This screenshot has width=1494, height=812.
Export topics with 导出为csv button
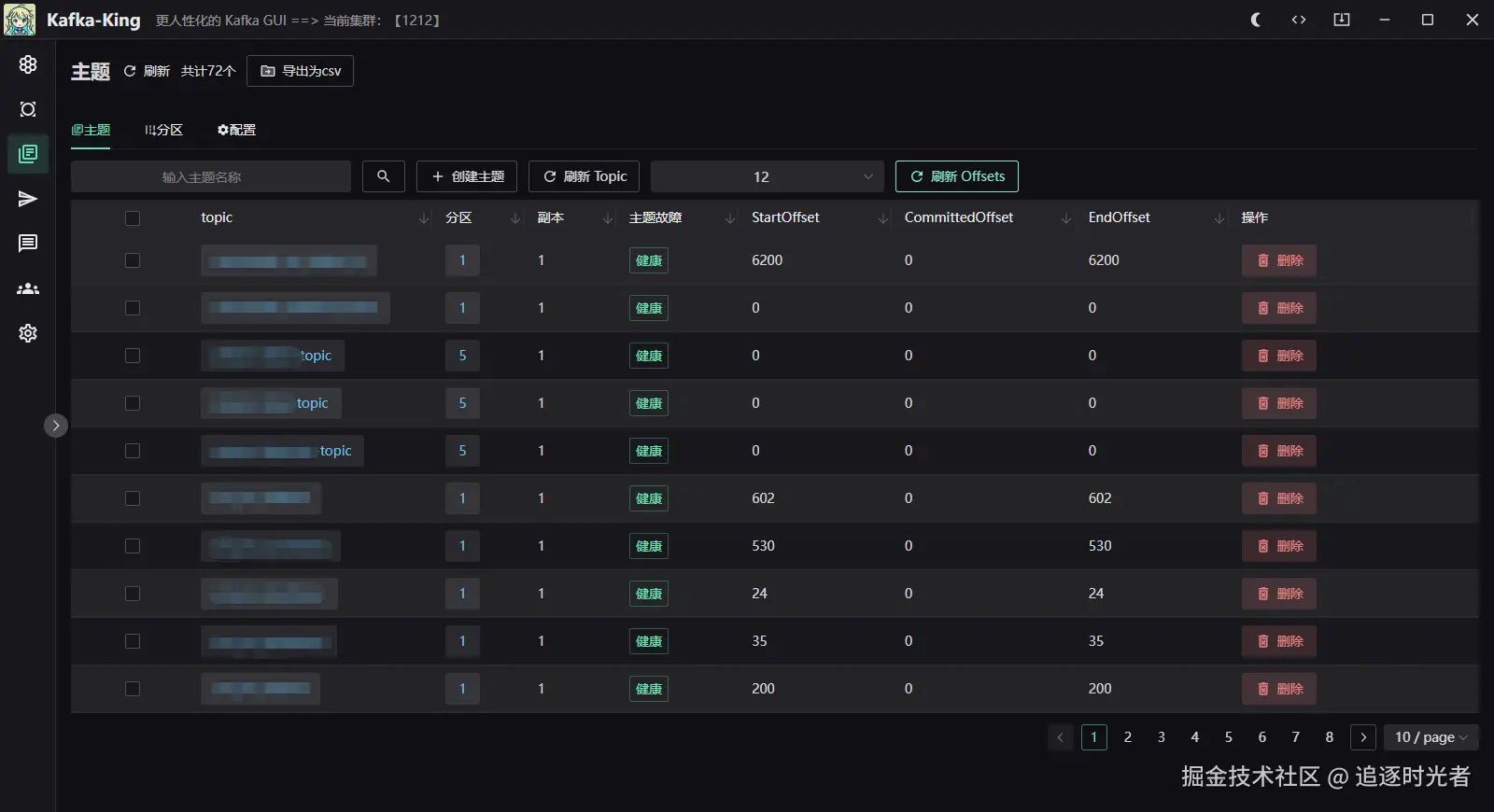pyautogui.click(x=300, y=71)
